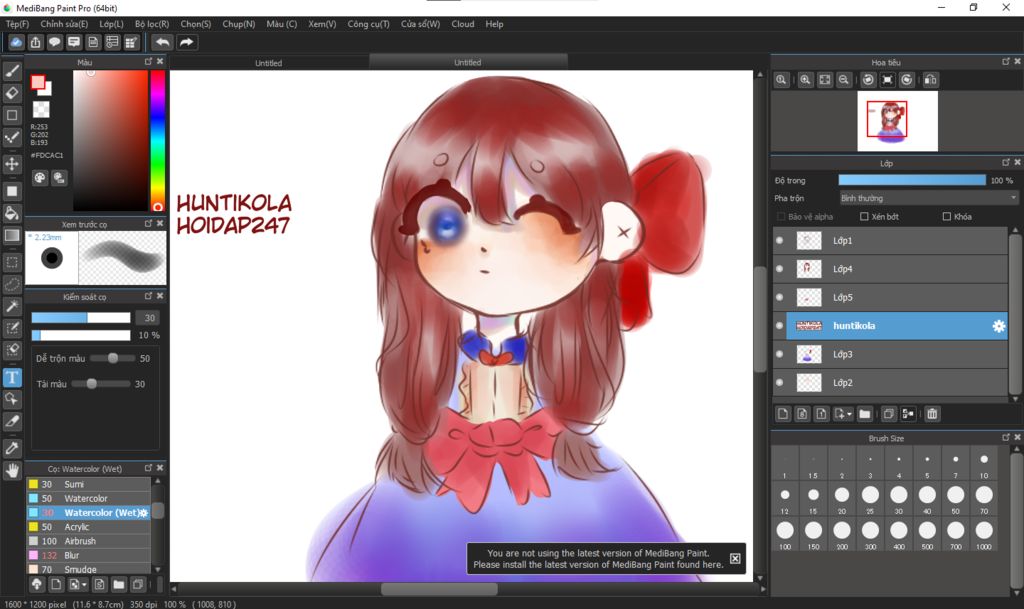Open the color palette icon in Màu panel

click(x=40, y=178)
